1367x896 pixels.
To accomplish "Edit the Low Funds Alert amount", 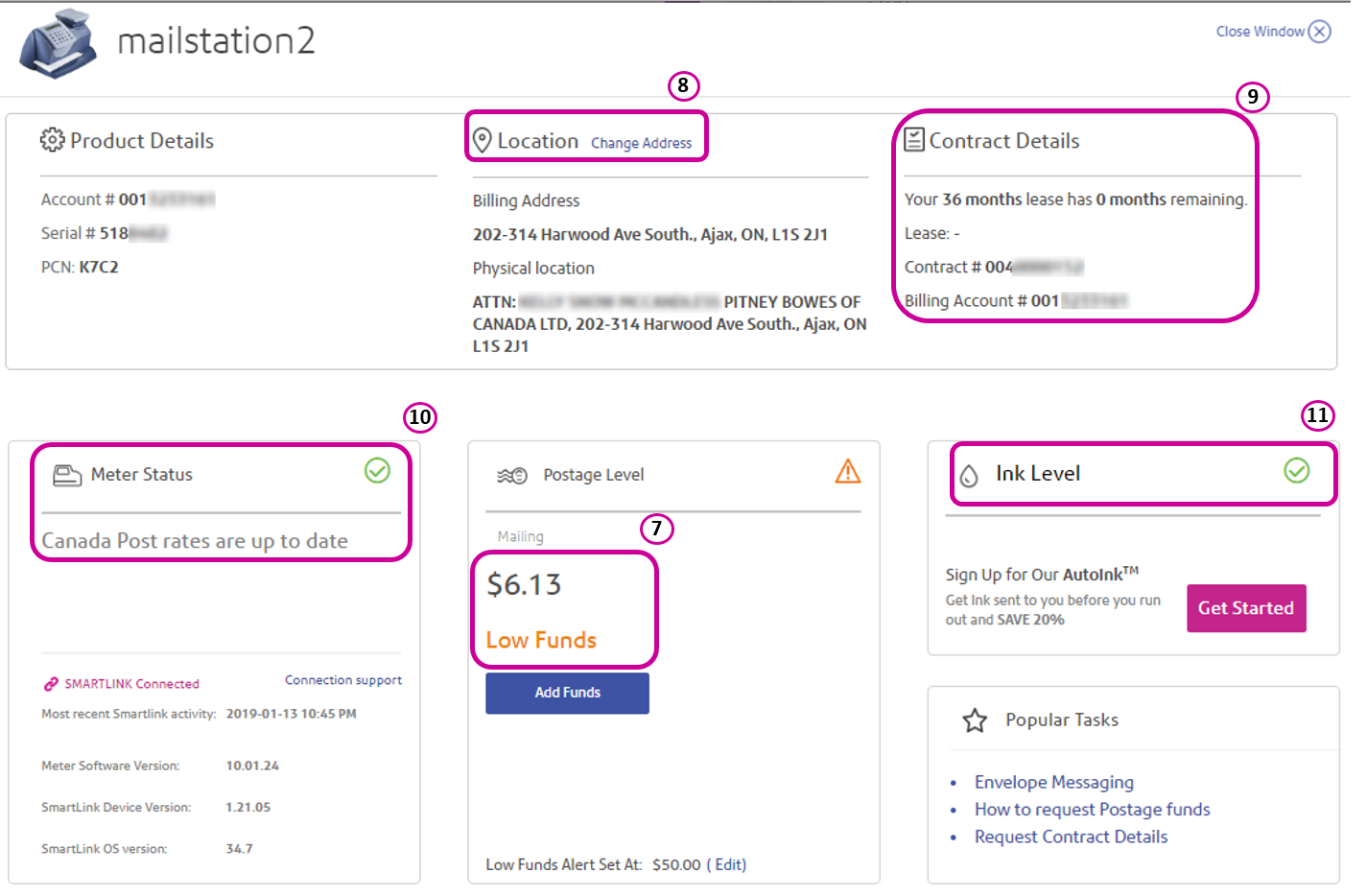I will [729, 864].
